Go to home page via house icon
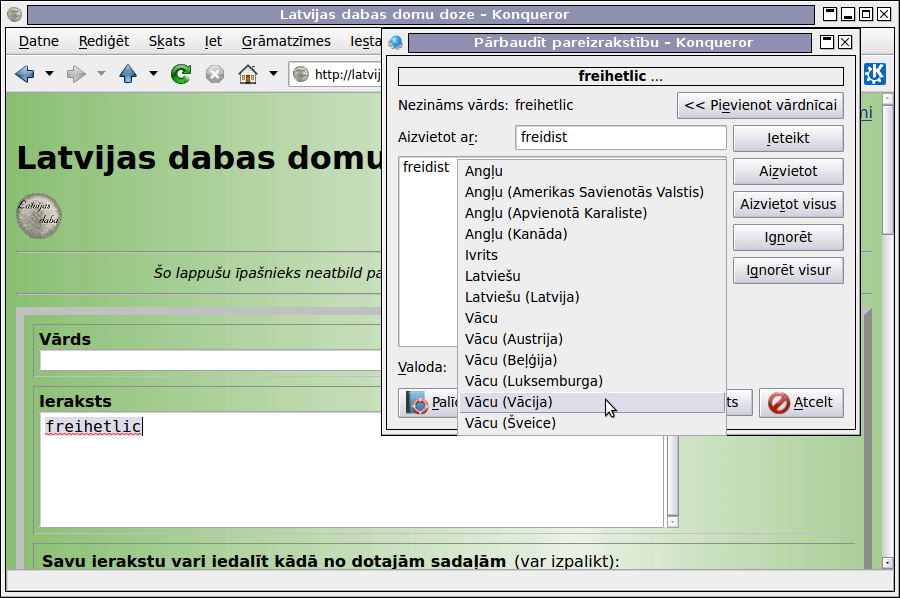900x598 pixels. [x=248, y=73]
